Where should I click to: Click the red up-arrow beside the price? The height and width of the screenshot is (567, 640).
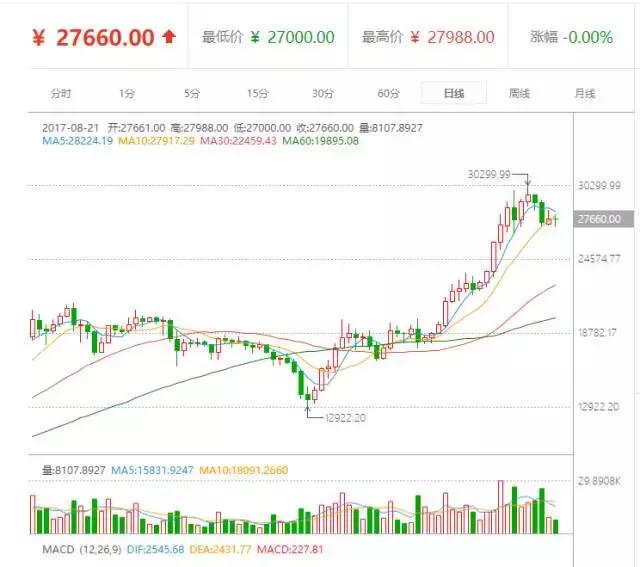point(169,37)
